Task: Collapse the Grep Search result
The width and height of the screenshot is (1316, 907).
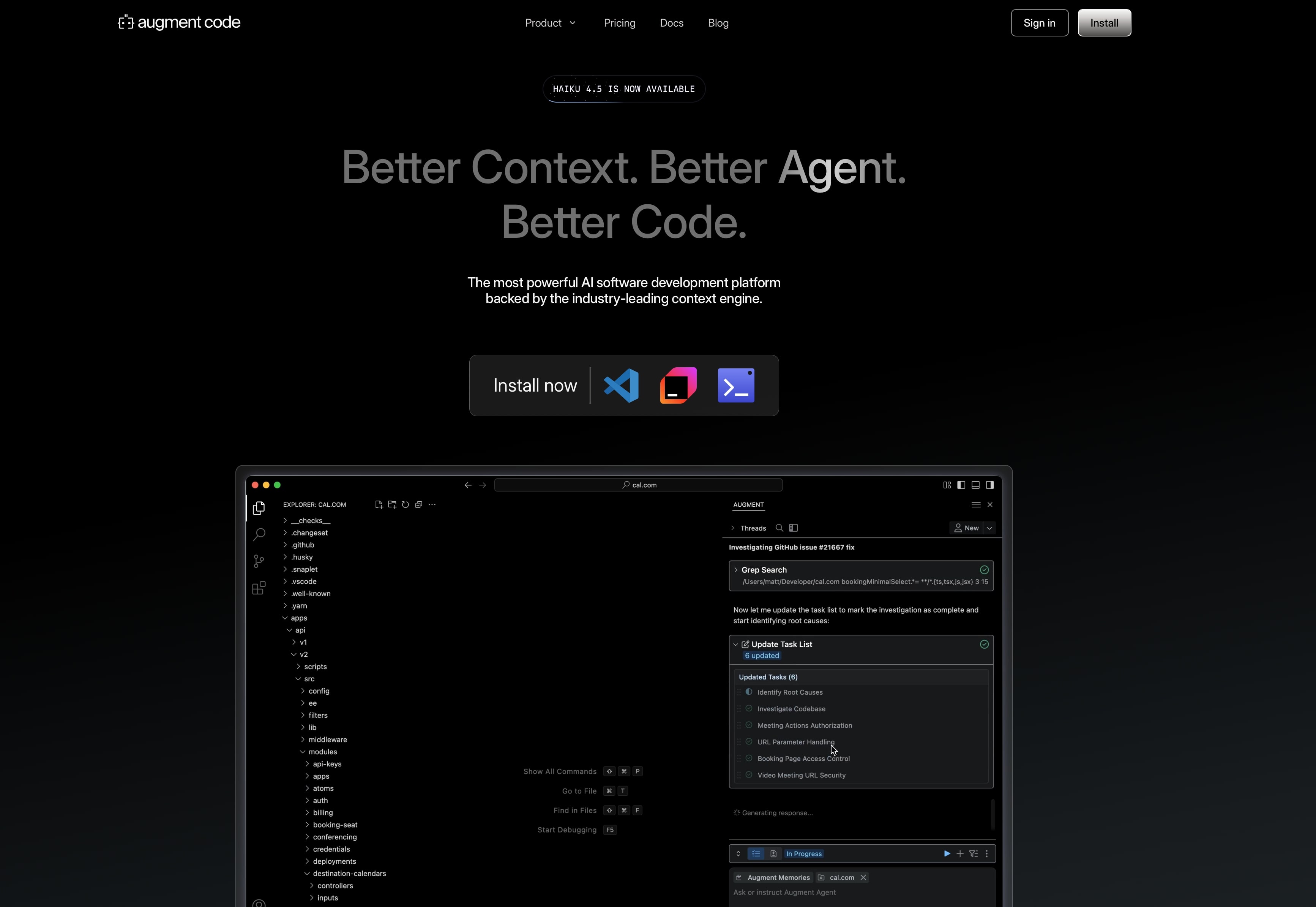Action: [x=736, y=570]
